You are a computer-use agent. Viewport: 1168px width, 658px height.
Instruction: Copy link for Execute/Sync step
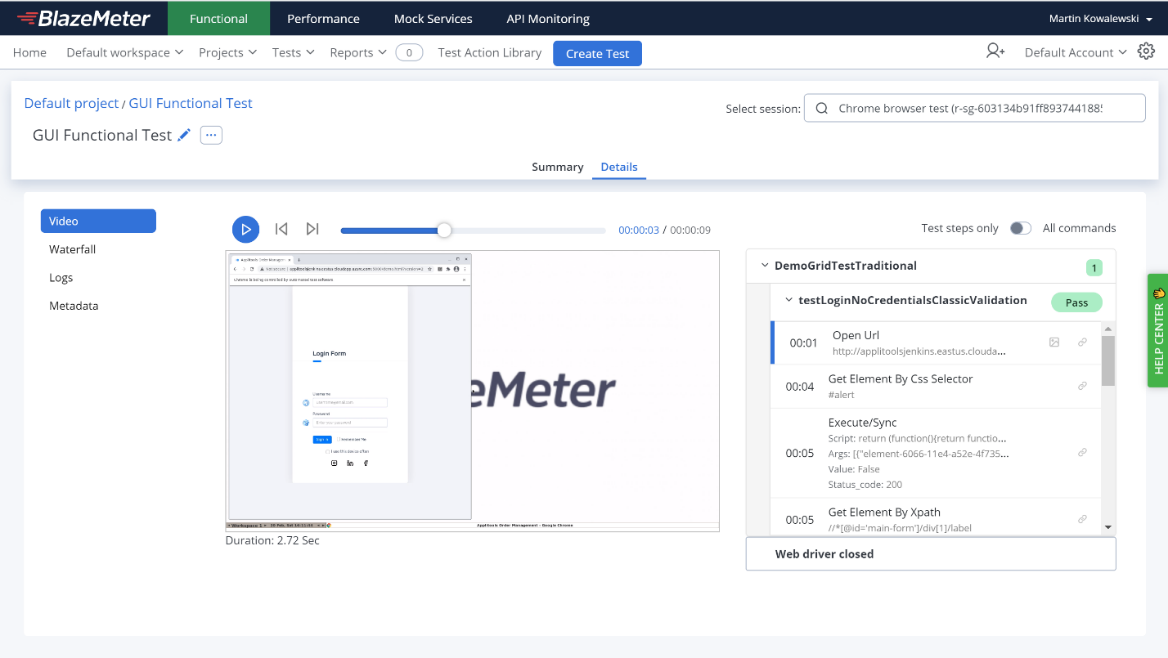click(x=1082, y=452)
